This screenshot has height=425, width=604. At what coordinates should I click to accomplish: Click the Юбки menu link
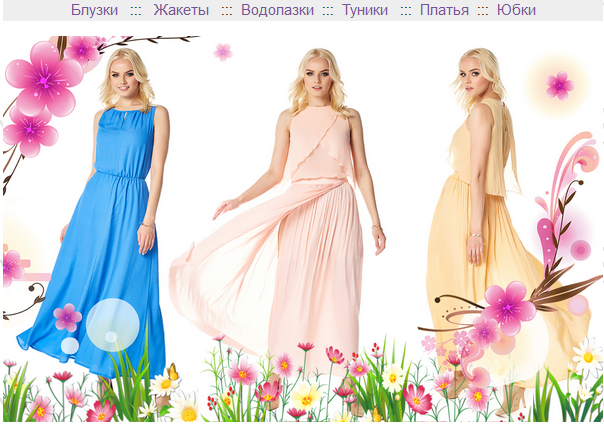tap(516, 10)
